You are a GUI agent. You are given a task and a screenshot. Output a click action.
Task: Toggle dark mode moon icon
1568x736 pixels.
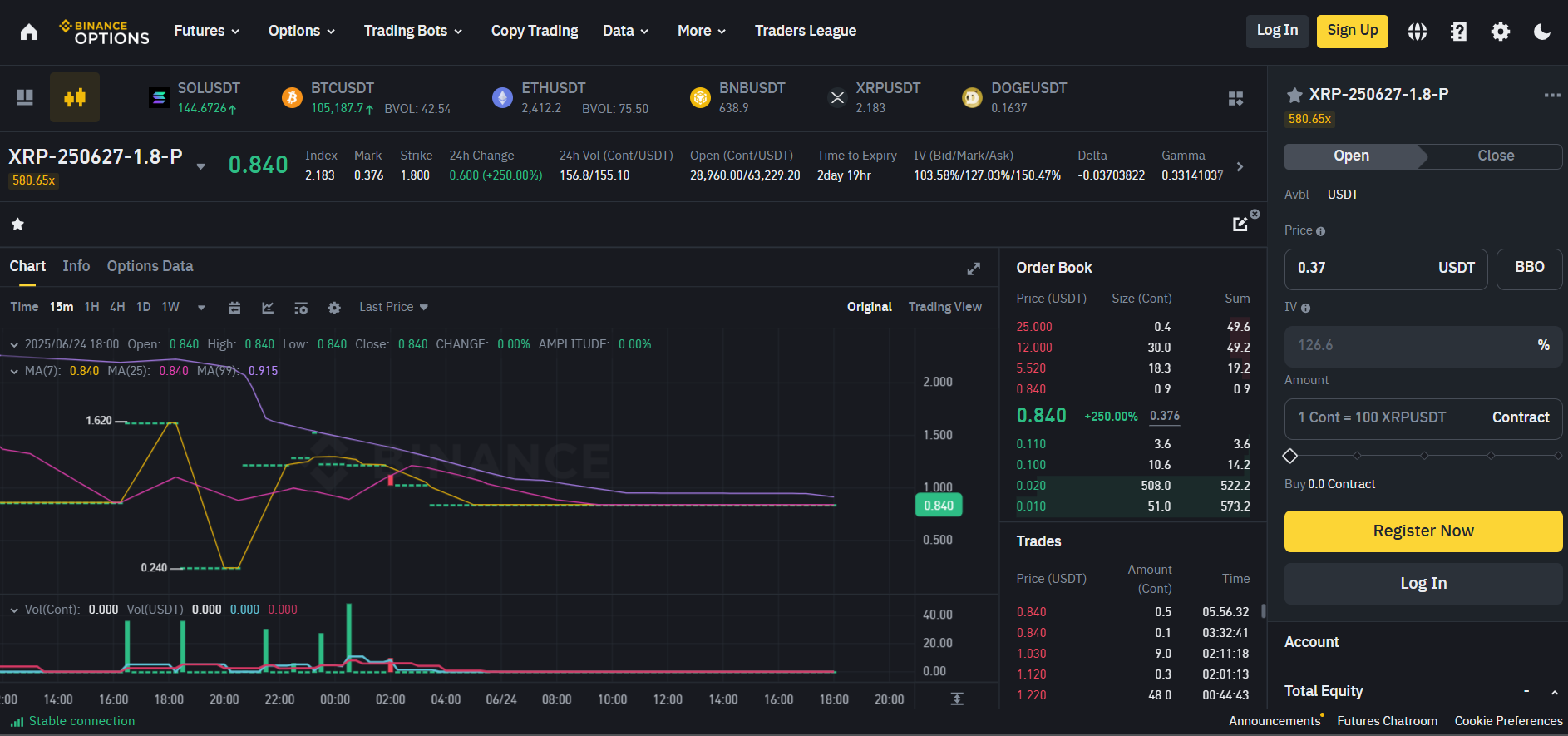[1542, 32]
